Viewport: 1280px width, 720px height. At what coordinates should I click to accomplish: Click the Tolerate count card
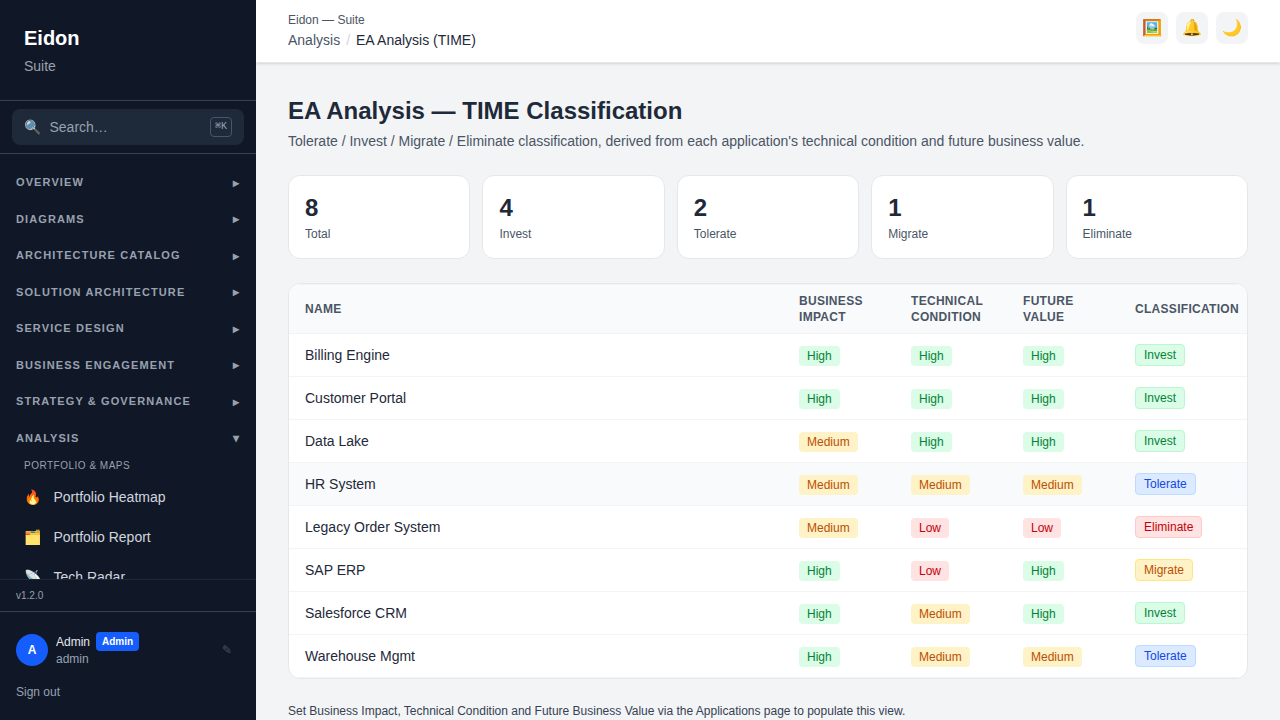pyautogui.click(x=768, y=217)
